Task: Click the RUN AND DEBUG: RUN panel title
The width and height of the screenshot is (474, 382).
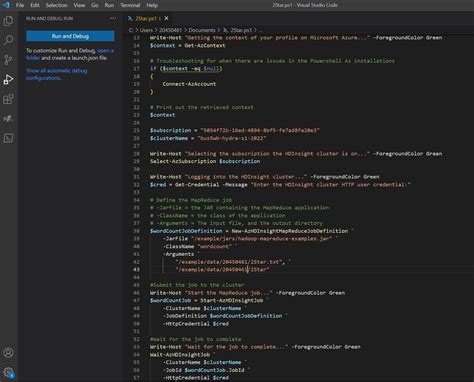Action: (49, 18)
